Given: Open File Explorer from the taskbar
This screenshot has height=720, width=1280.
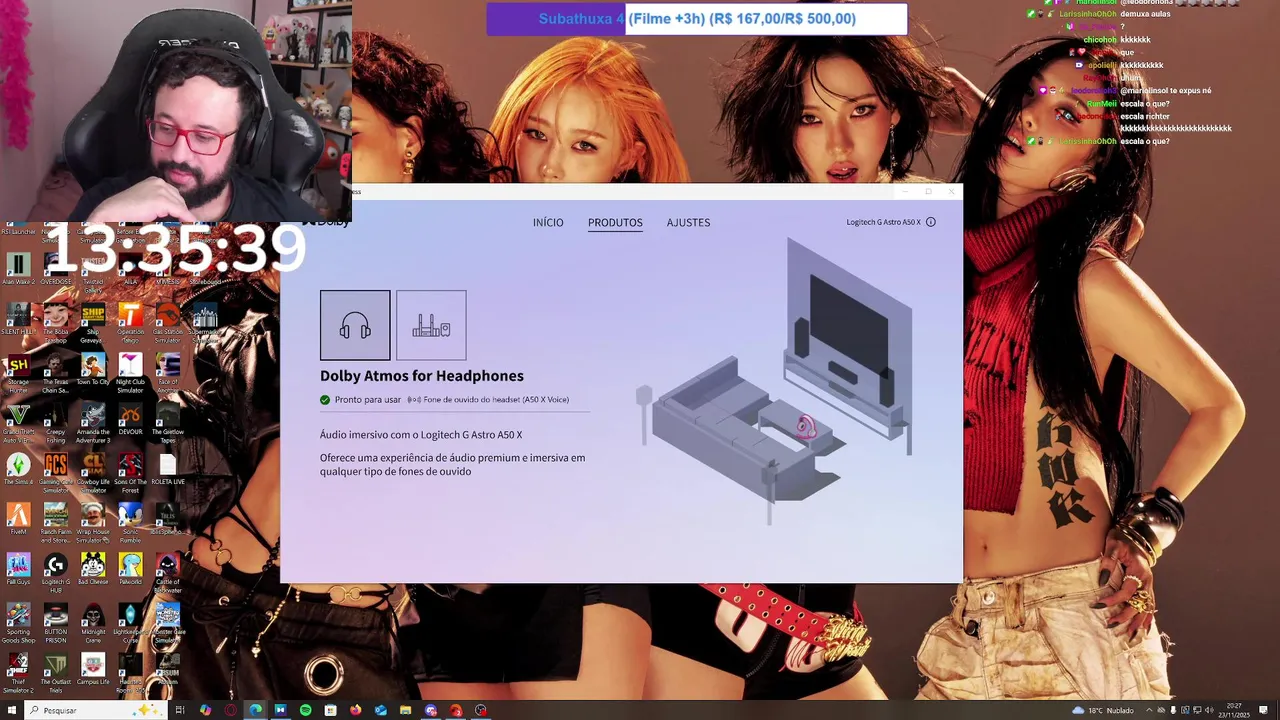Looking at the screenshot, I should coord(405,710).
